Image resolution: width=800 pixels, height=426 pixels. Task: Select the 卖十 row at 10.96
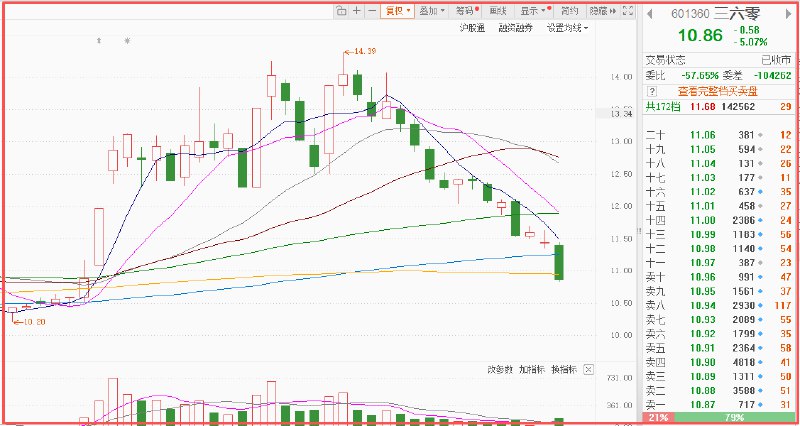click(718, 277)
